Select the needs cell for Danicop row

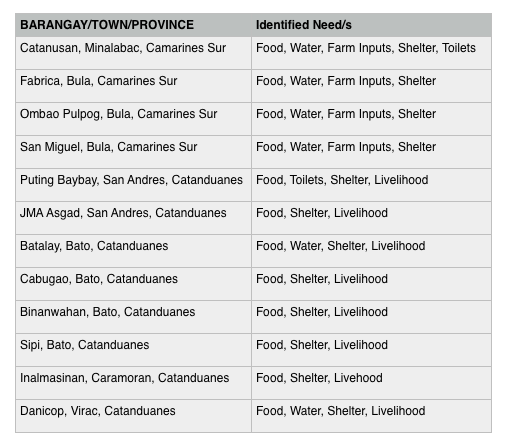371,416
